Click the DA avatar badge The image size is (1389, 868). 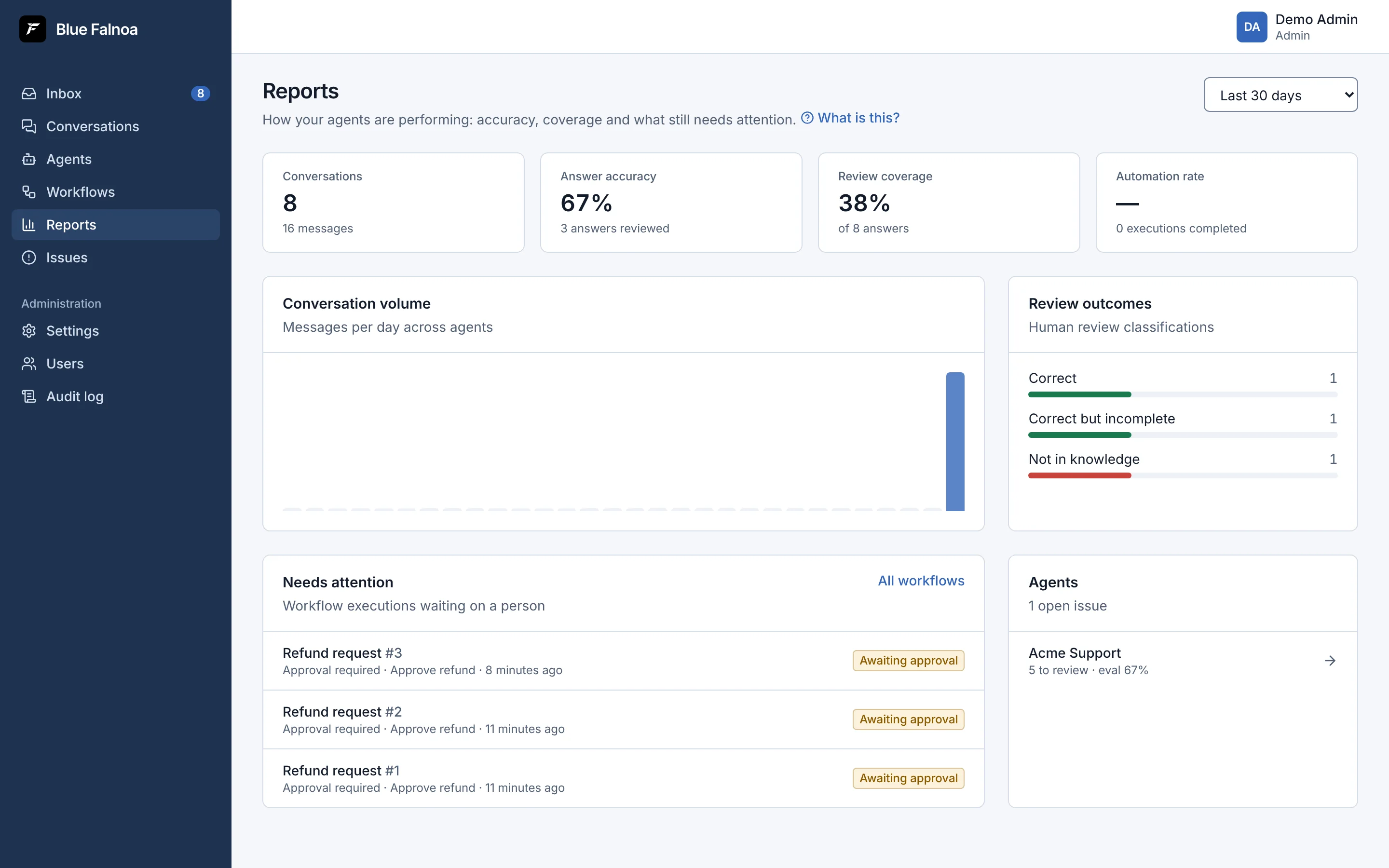(x=1252, y=27)
